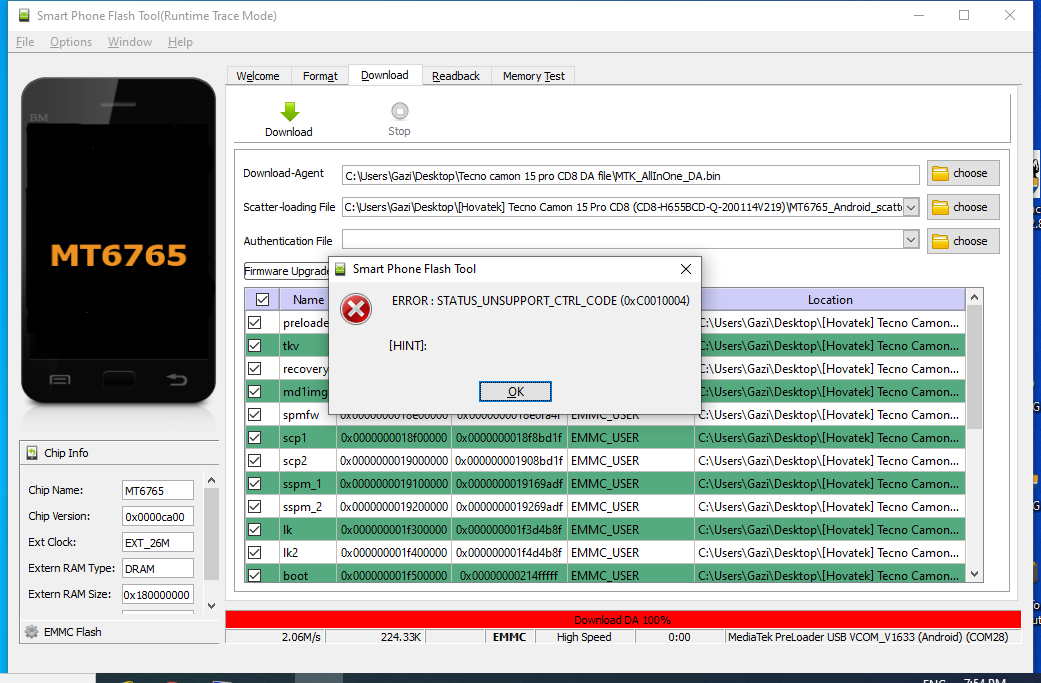Open the Window menu
Viewport: 1041px width, 683px height.
tap(130, 42)
